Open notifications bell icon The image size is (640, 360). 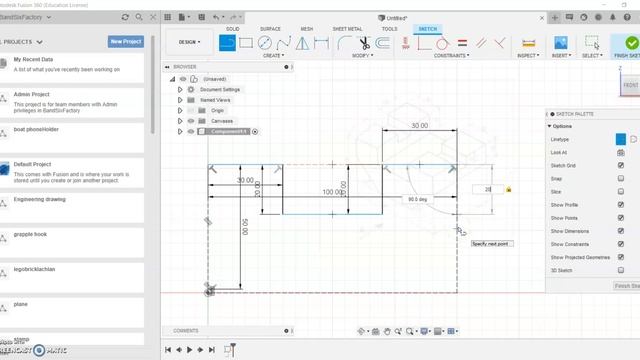click(x=613, y=17)
